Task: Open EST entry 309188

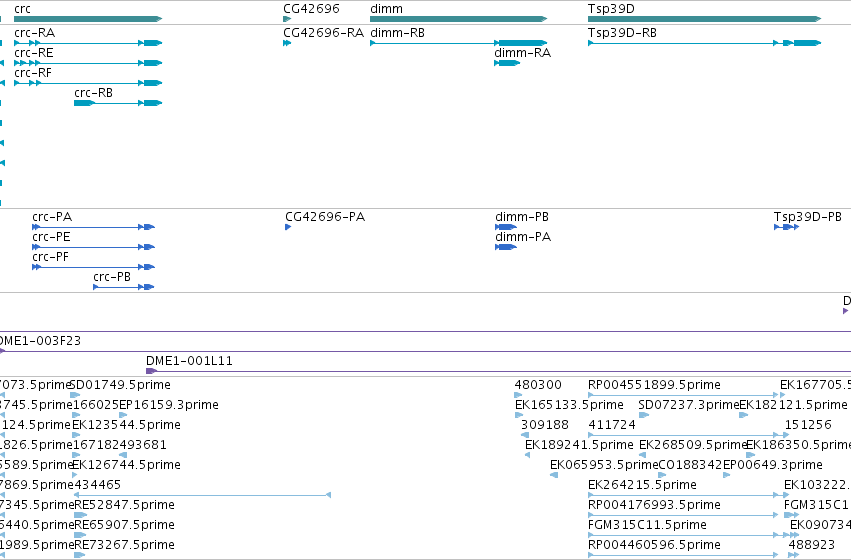Action: coord(545,425)
